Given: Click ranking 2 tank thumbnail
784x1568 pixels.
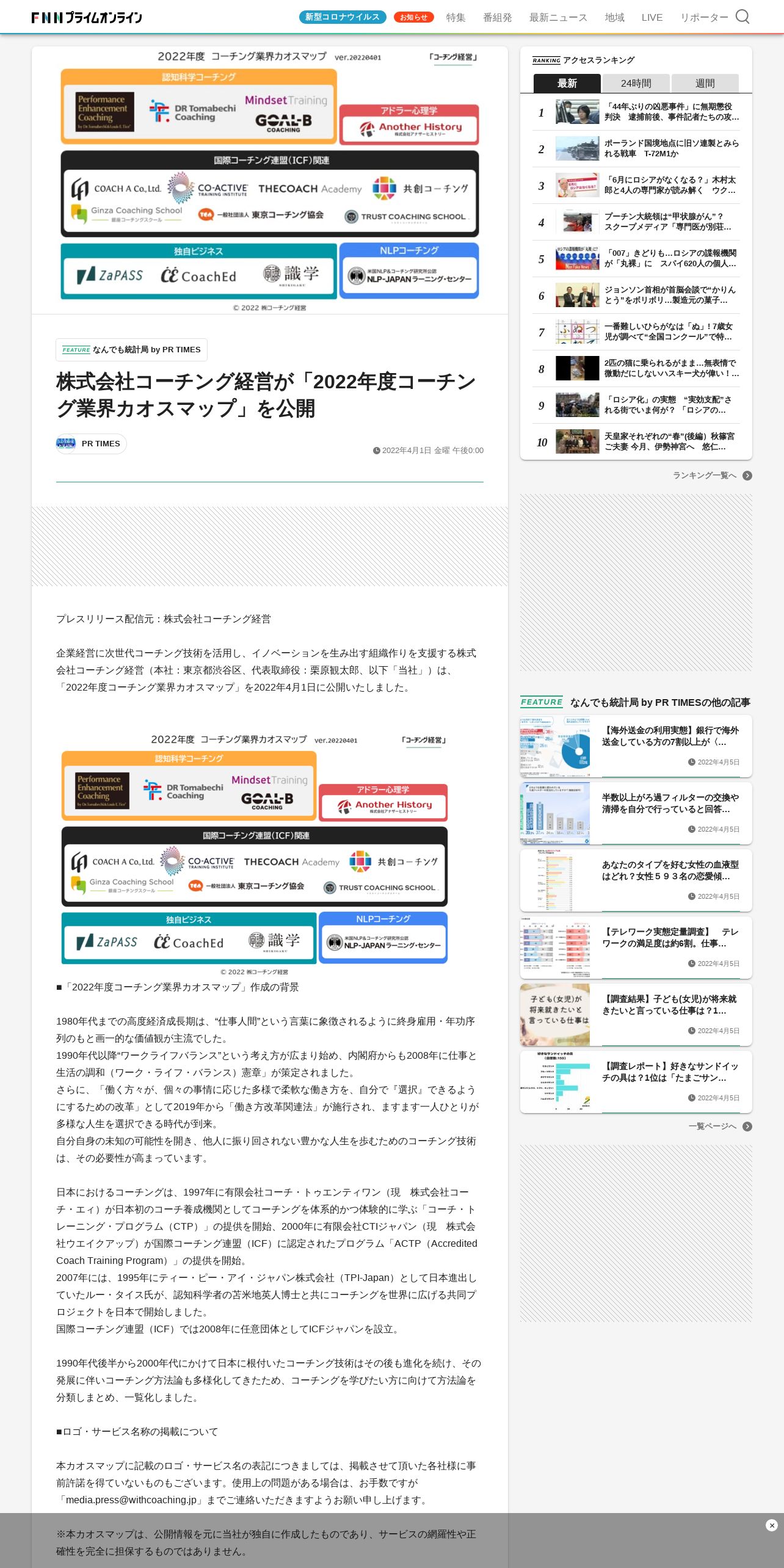Looking at the screenshot, I should point(578,148).
